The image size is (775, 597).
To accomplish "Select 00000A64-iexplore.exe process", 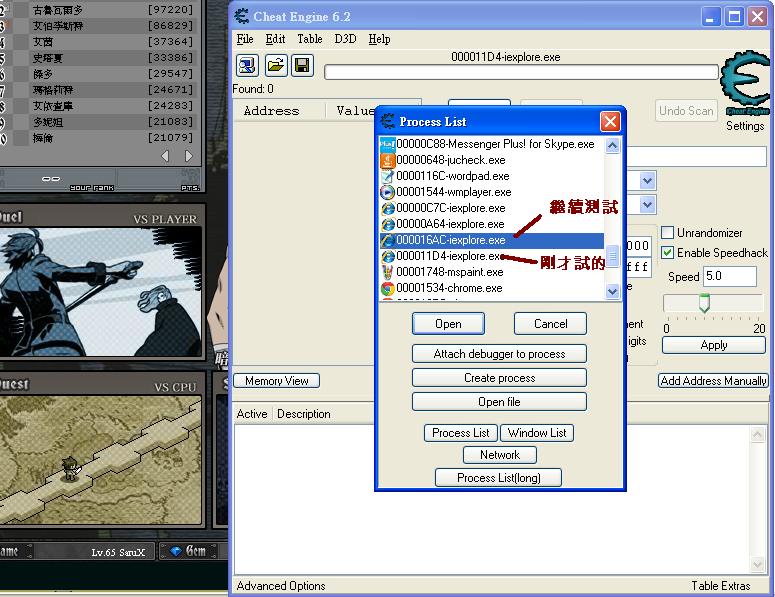I will coord(492,224).
